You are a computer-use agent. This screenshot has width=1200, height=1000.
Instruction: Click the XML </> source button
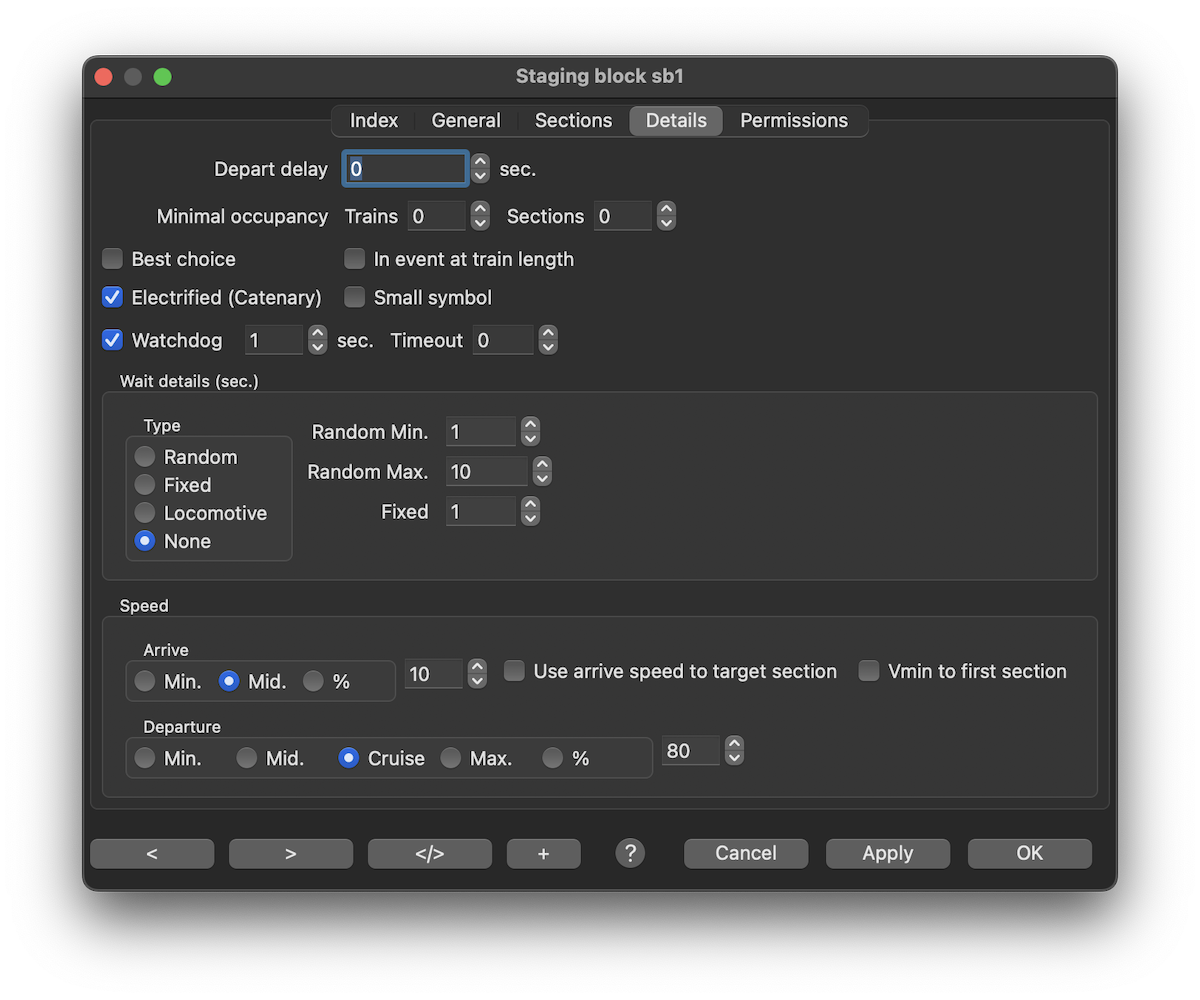pos(429,853)
